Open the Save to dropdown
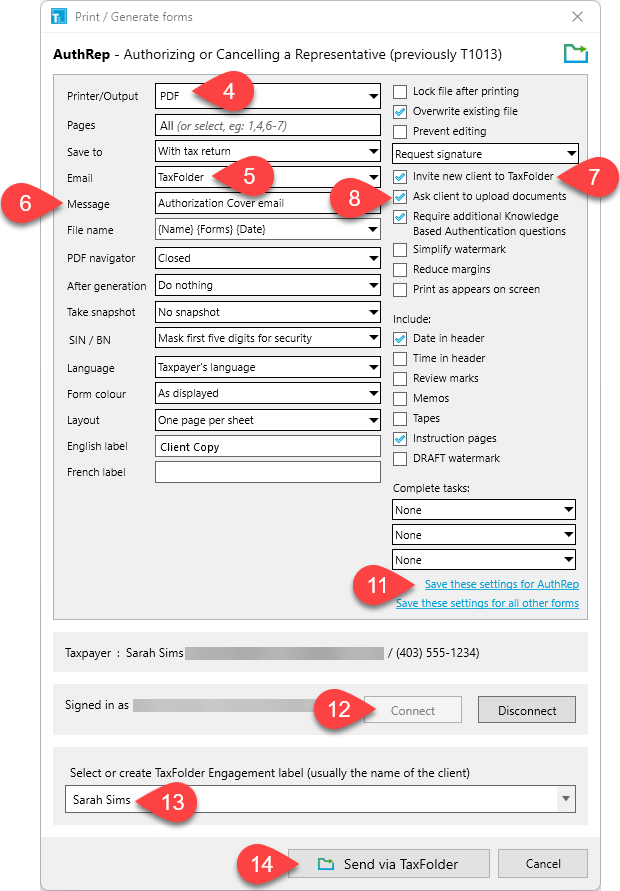Screen dimensions: 620x891 click(268, 151)
